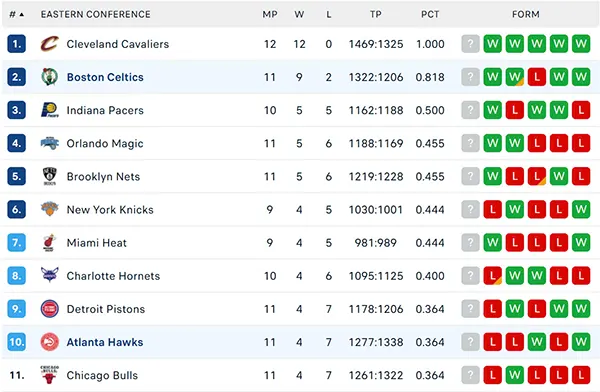Click the Indiana Pacers logo
The width and height of the screenshot is (600, 392).
click(50, 110)
